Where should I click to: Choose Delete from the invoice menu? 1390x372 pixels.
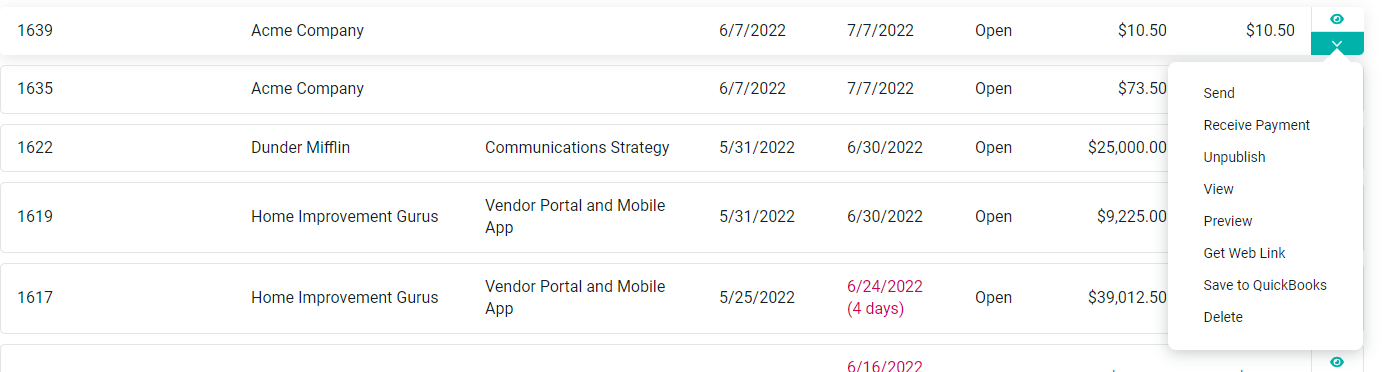coord(1223,317)
